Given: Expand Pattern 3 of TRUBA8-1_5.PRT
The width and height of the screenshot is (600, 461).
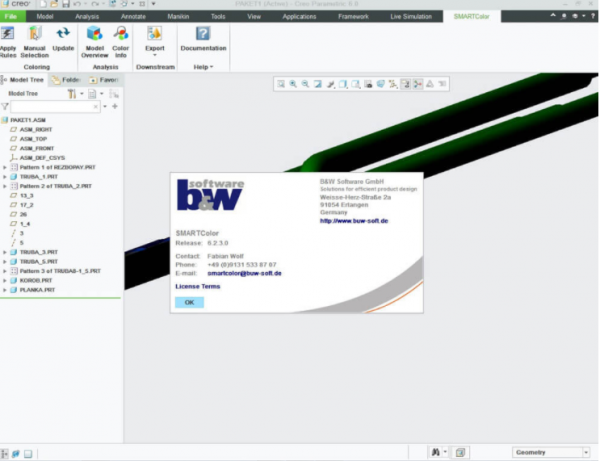Looking at the screenshot, I should coord(5,271).
